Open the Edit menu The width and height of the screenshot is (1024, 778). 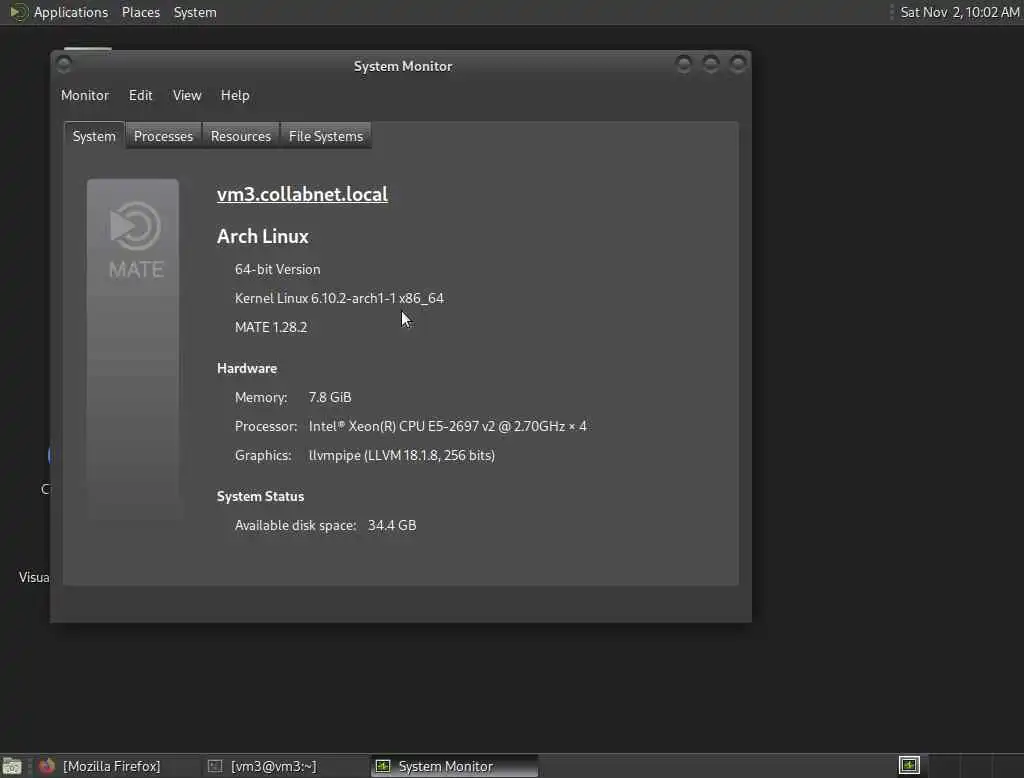pos(140,95)
